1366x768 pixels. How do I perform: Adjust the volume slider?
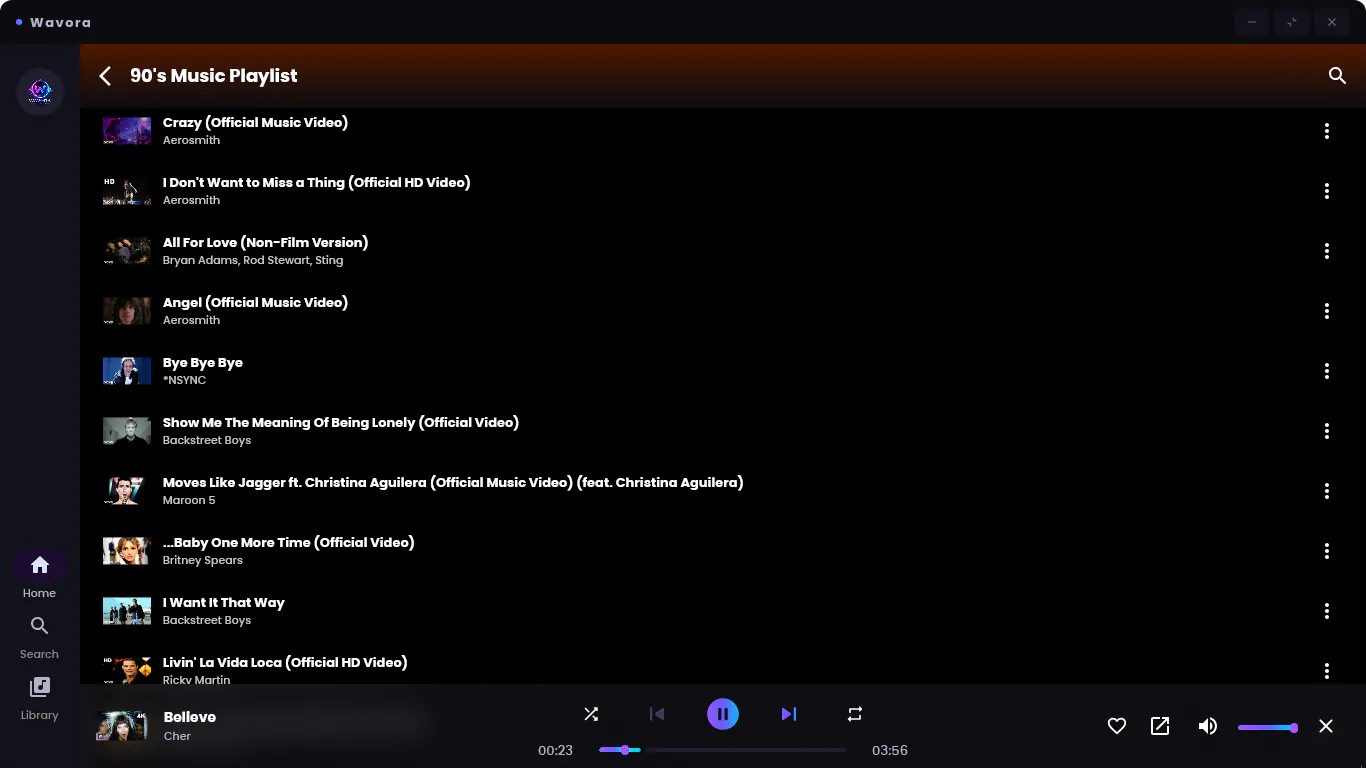1268,728
